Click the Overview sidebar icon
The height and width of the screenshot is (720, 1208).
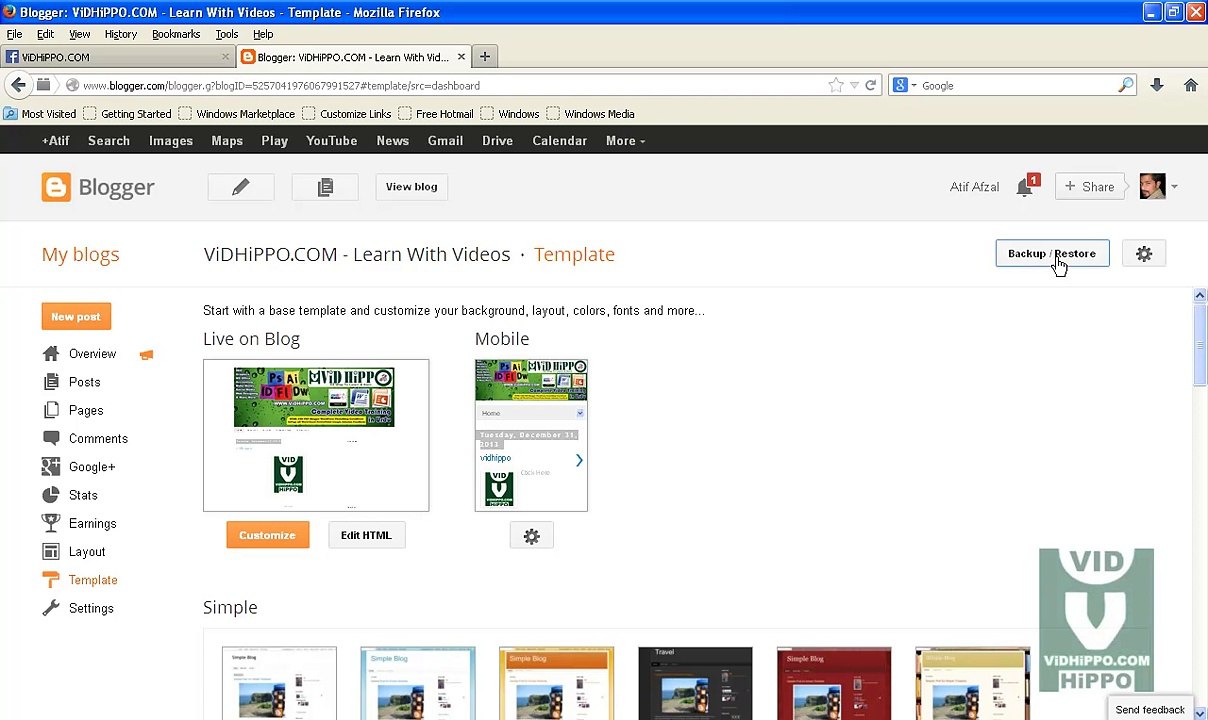pos(51,354)
